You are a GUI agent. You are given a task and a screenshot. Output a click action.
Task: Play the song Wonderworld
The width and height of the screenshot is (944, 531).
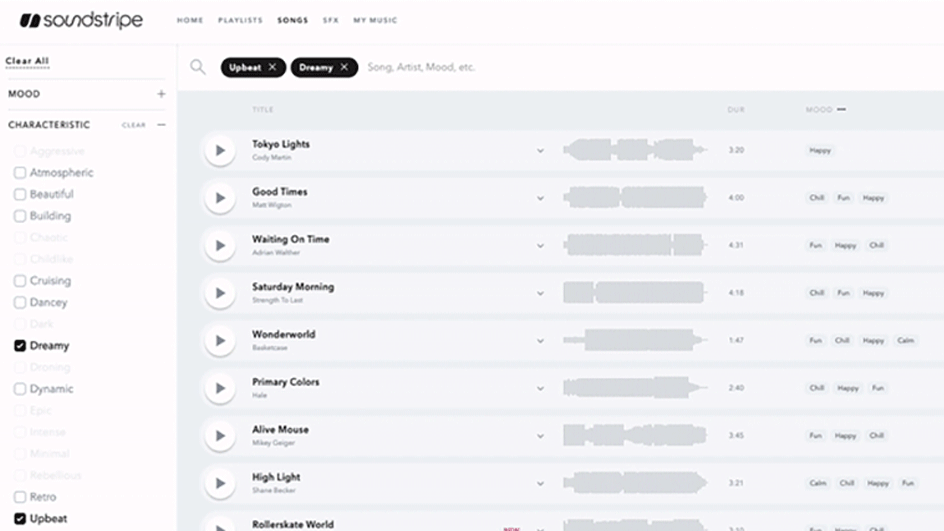coord(220,341)
